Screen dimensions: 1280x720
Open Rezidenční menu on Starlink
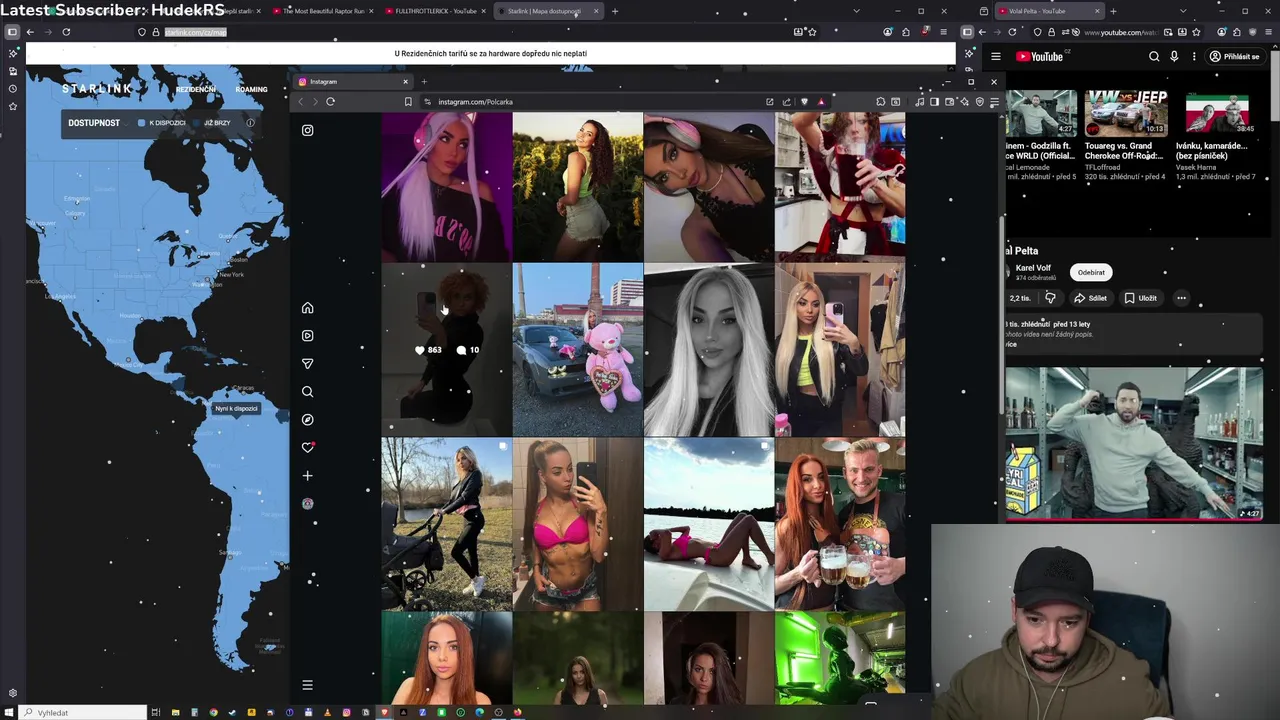(x=196, y=89)
